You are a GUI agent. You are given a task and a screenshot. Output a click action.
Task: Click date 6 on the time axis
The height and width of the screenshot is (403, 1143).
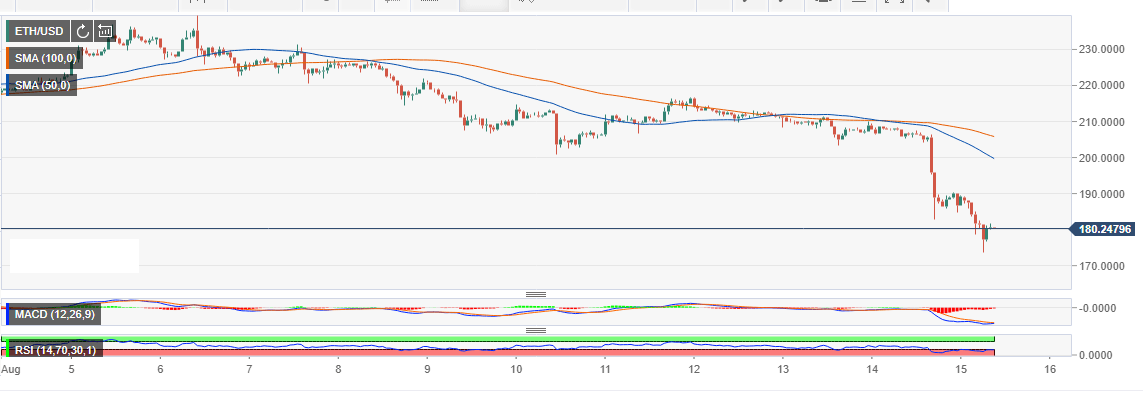[161, 368]
